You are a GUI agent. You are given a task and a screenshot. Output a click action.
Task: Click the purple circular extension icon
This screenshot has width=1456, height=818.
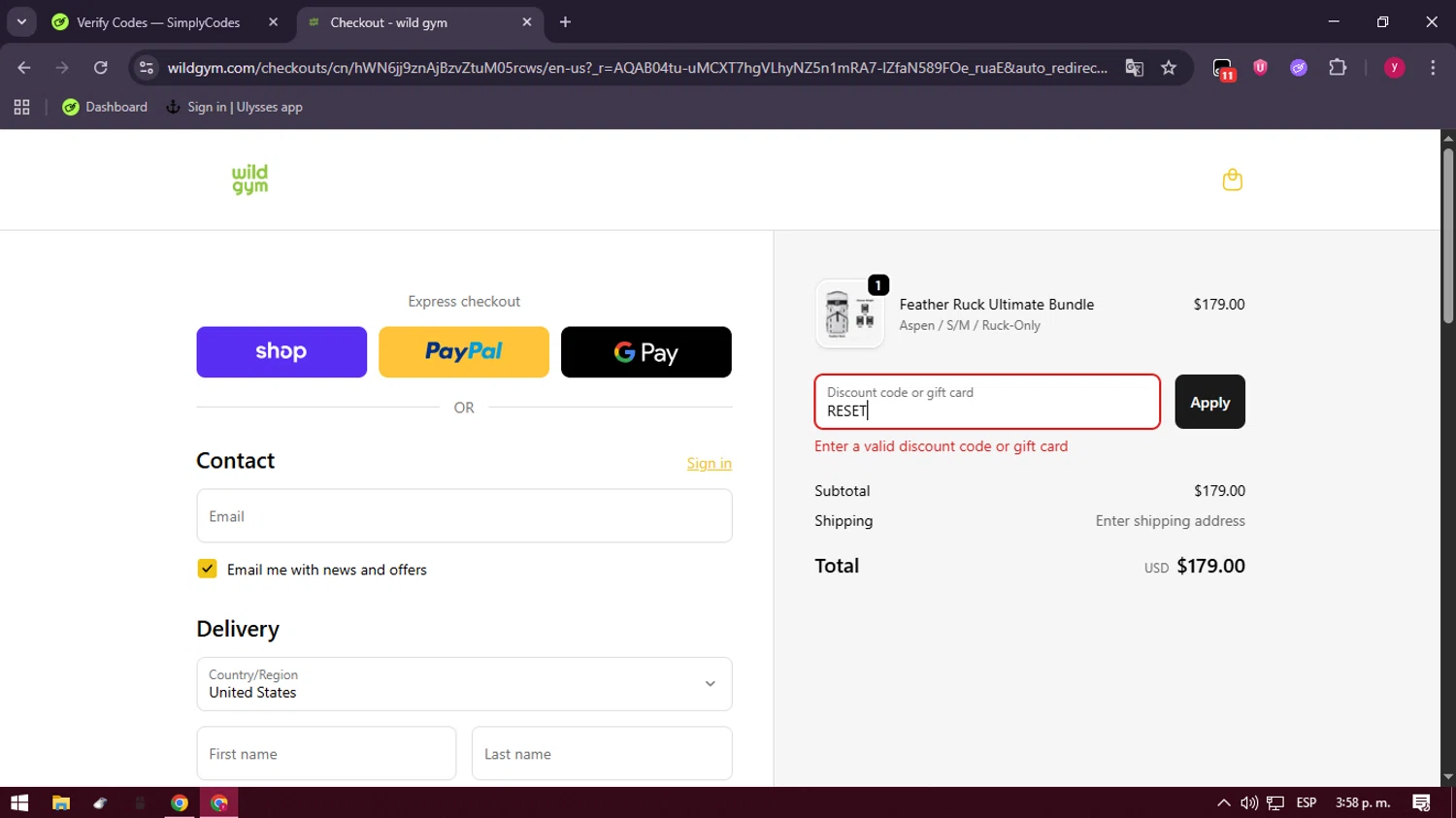pos(1299,68)
